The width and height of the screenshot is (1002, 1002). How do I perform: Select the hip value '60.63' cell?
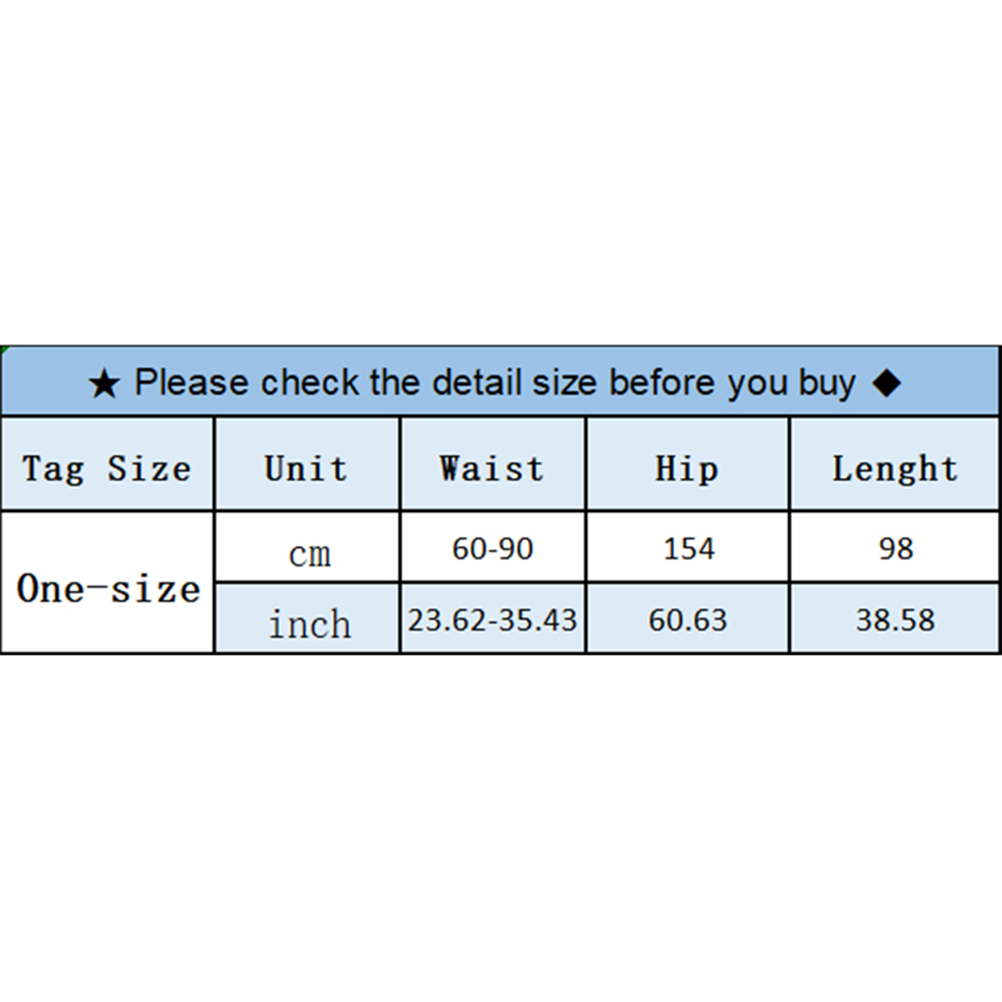(688, 620)
